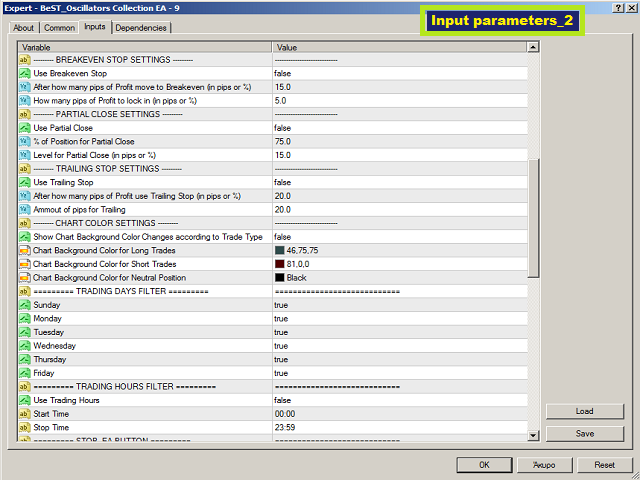
Task: Click the boolean icon beside Use Breakeven Stop
Action: (25, 73)
